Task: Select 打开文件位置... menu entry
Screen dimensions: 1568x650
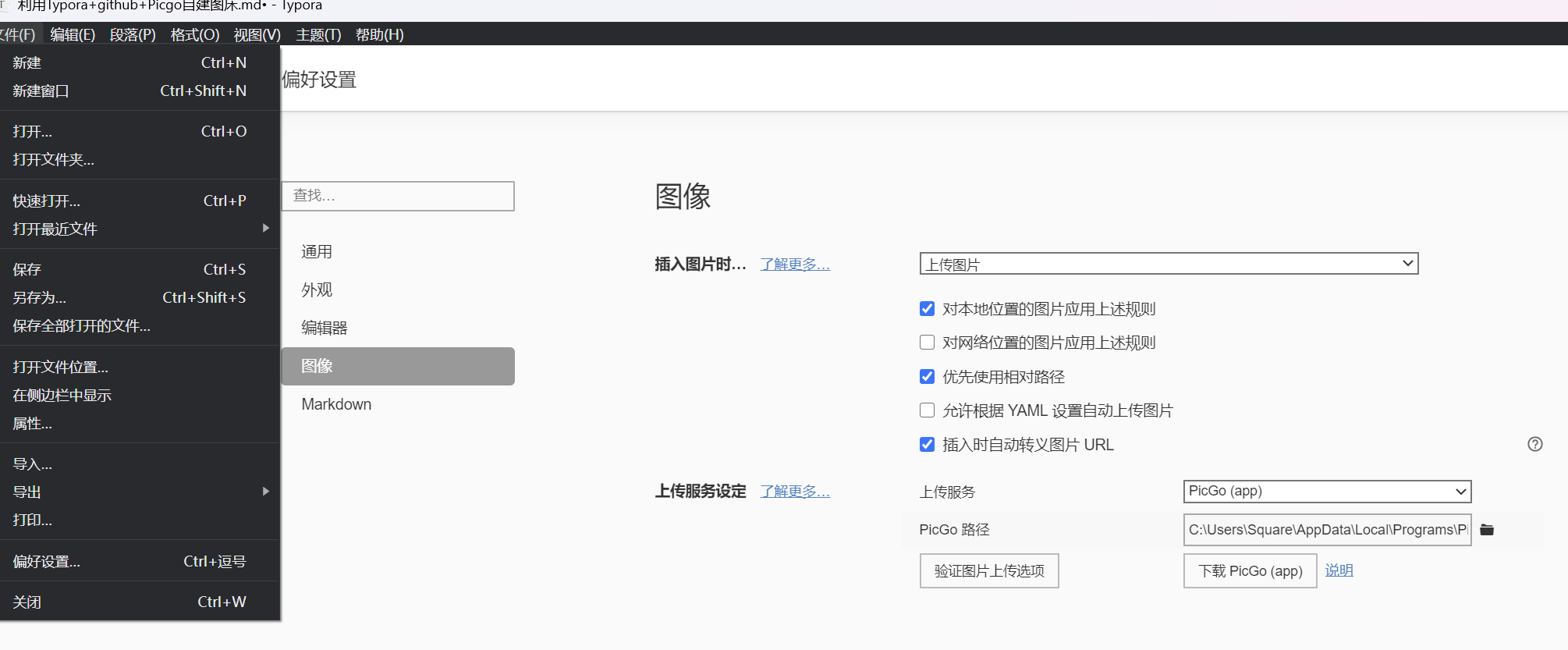Action: tap(140, 367)
